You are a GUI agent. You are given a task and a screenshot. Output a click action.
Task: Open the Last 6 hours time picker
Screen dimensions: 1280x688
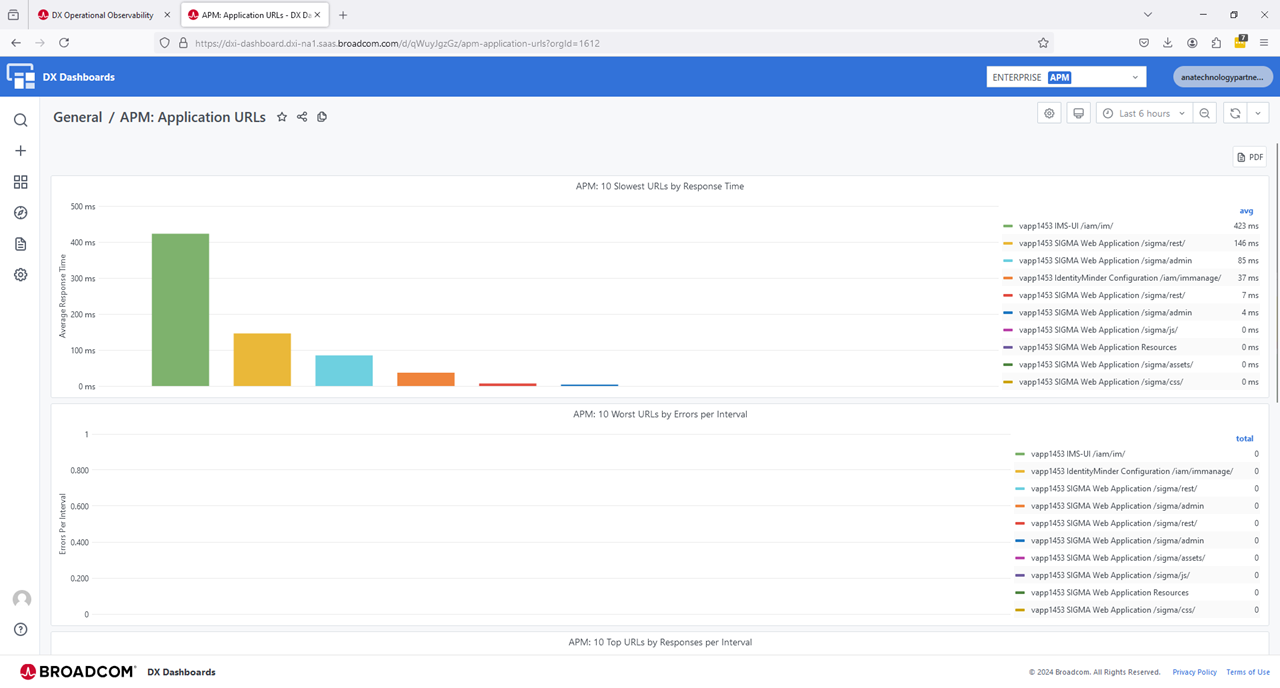click(x=1143, y=114)
